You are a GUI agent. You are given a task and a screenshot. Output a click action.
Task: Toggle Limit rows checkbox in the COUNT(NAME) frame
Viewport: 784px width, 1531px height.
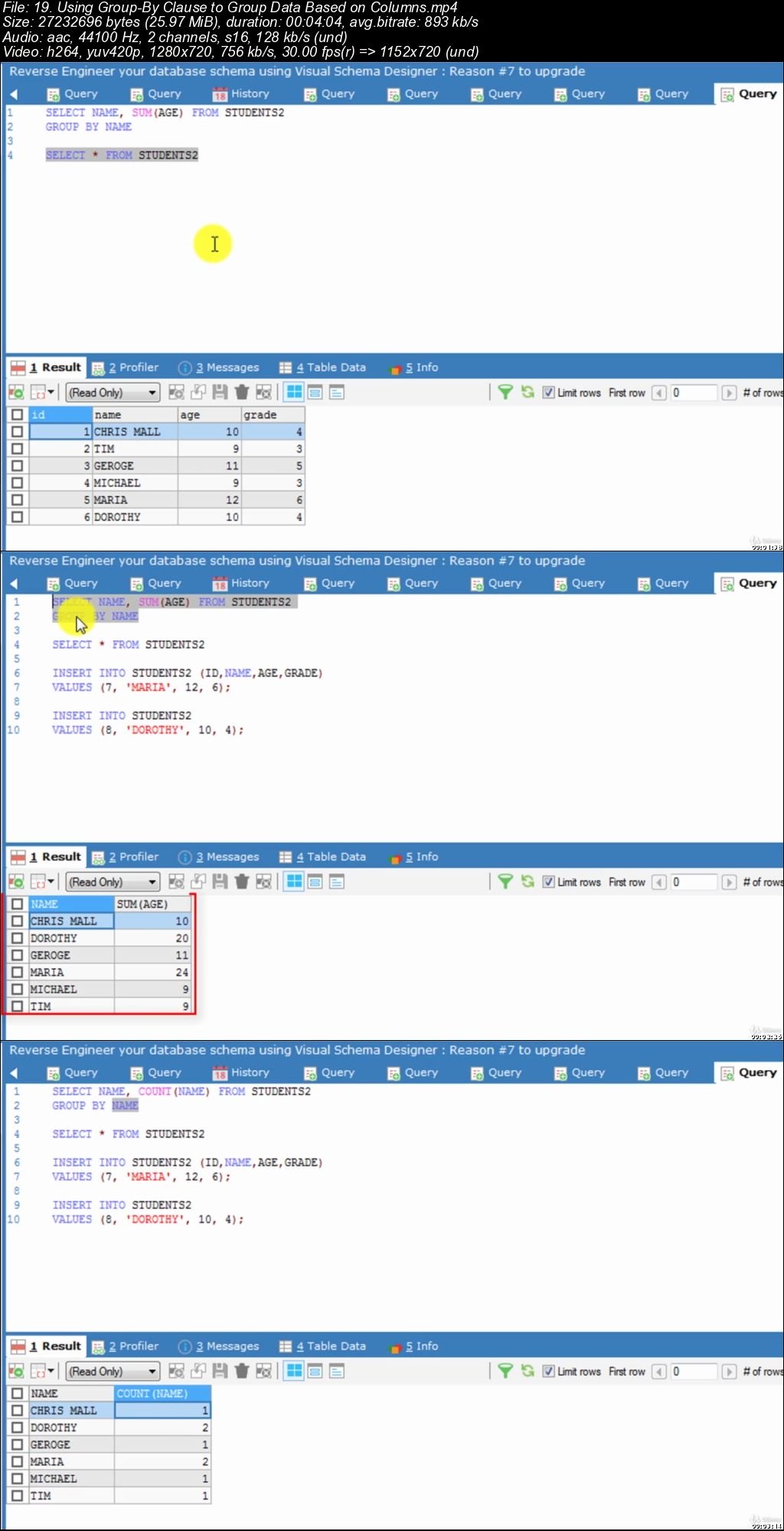tap(548, 1371)
